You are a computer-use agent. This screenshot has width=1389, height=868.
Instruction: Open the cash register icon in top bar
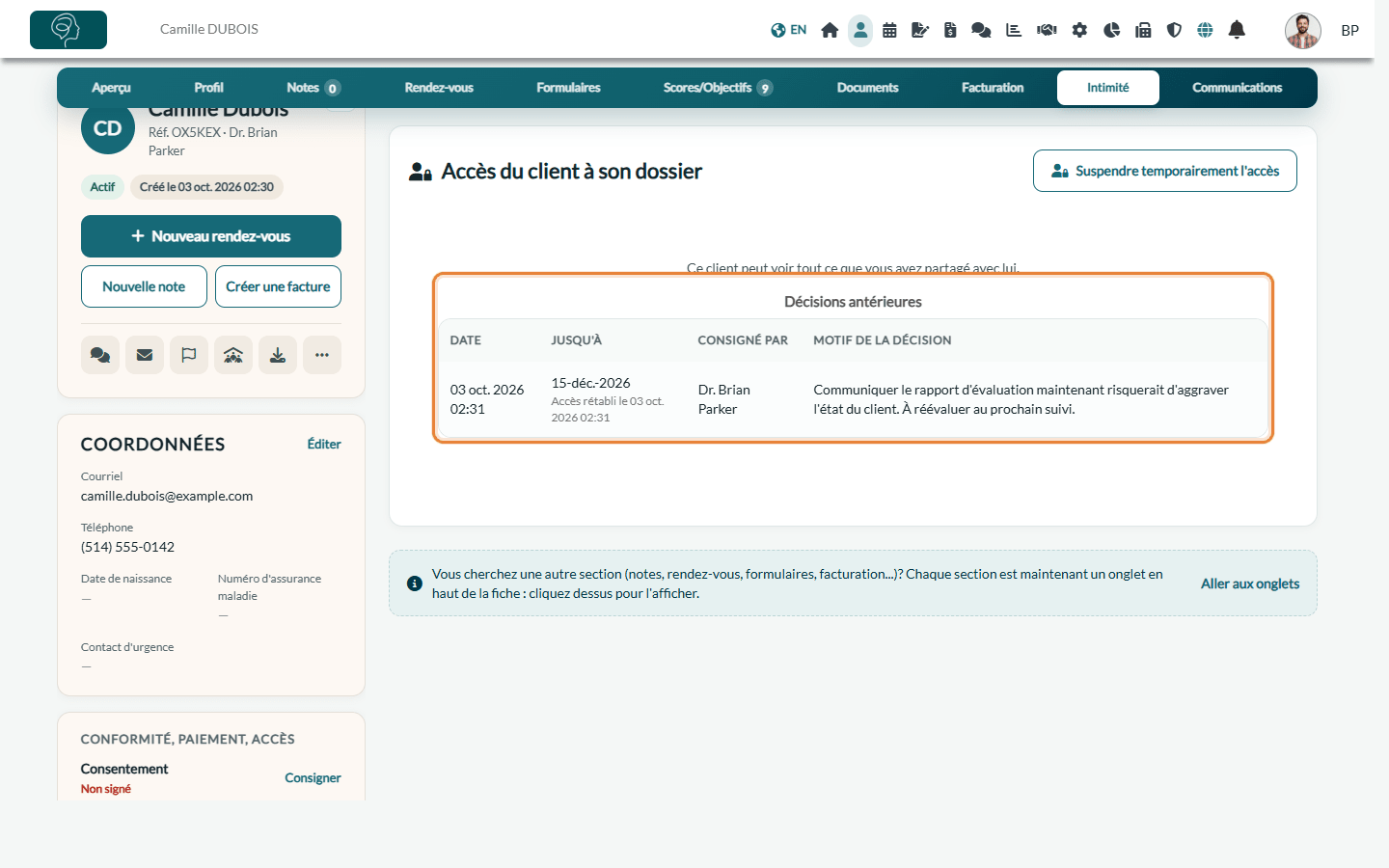1143,30
